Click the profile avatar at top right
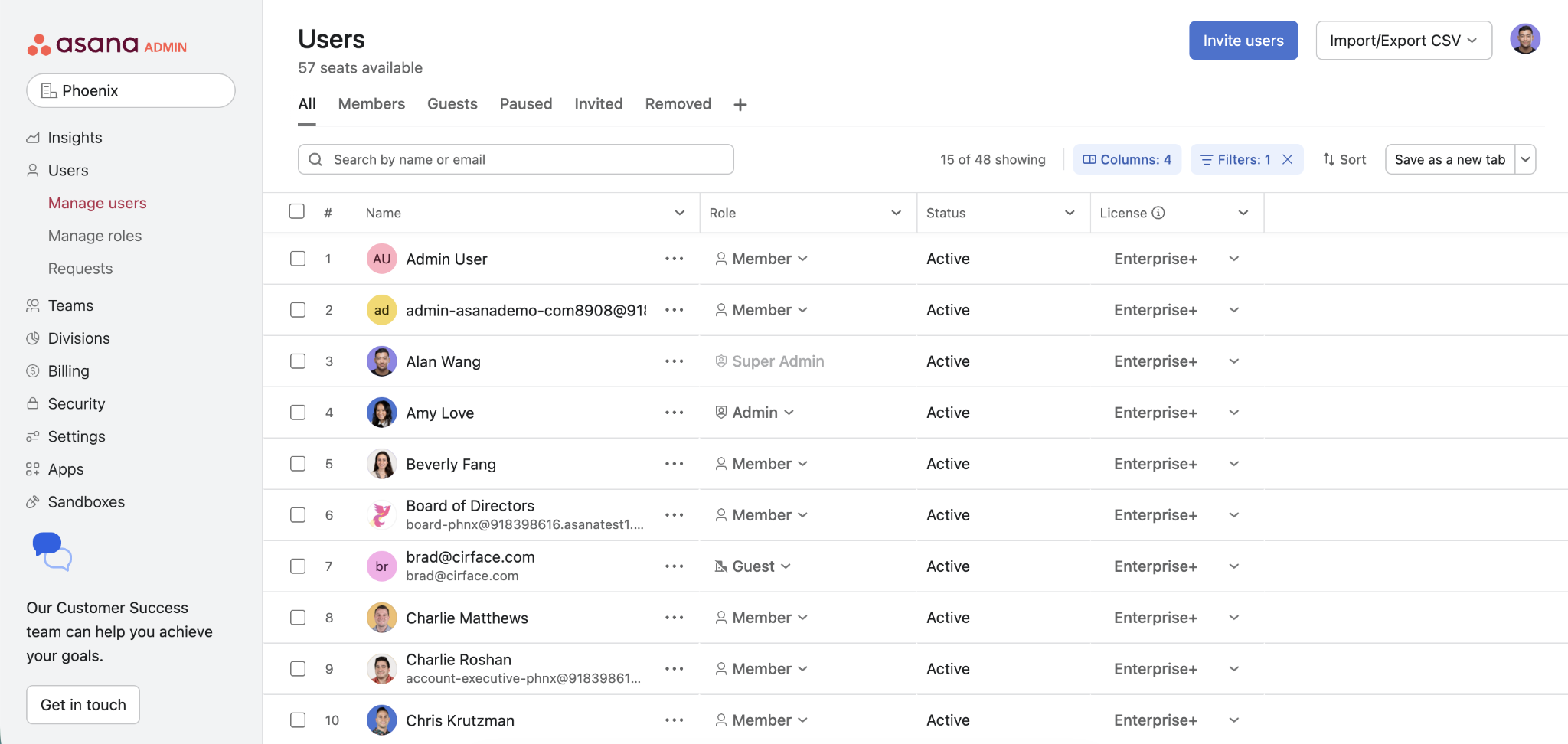The height and width of the screenshot is (744, 1568). pos(1524,39)
